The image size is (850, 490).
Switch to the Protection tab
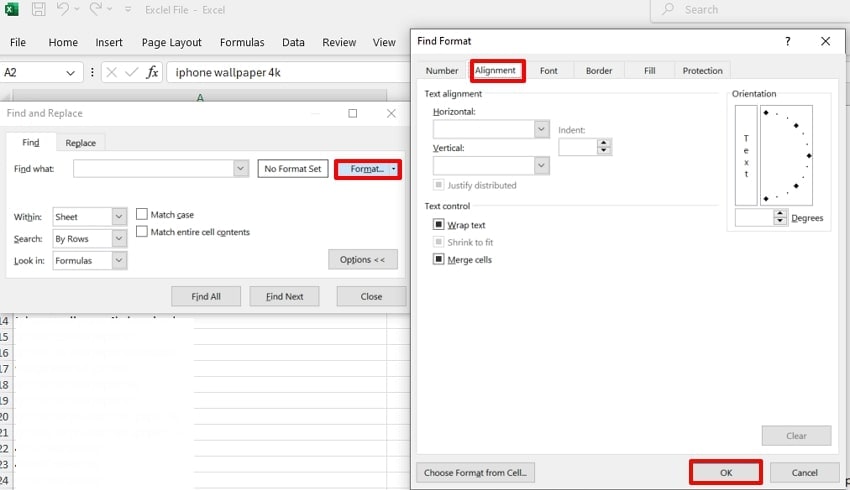(702, 70)
